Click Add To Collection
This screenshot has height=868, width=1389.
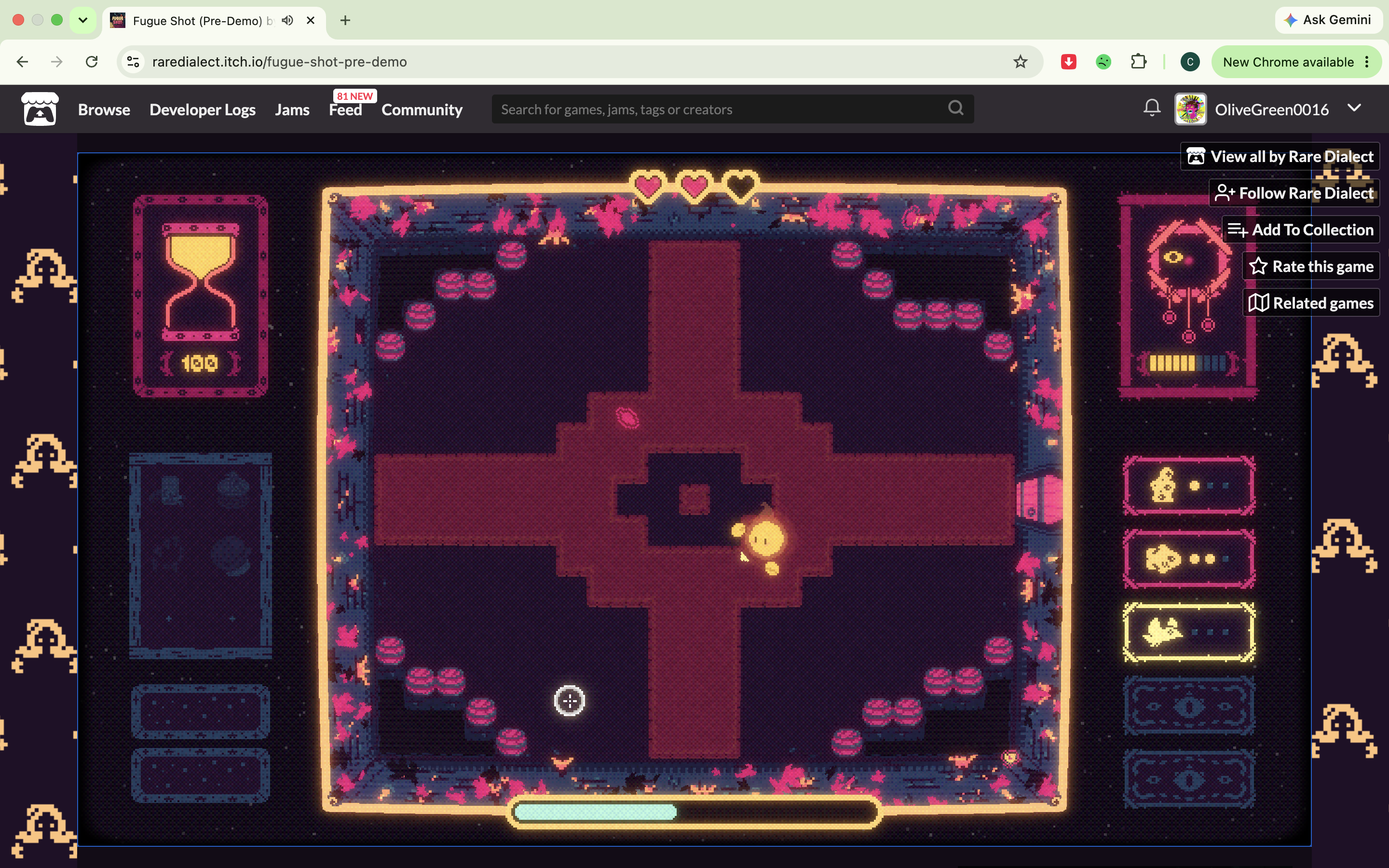pyautogui.click(x=1301, y=230)
